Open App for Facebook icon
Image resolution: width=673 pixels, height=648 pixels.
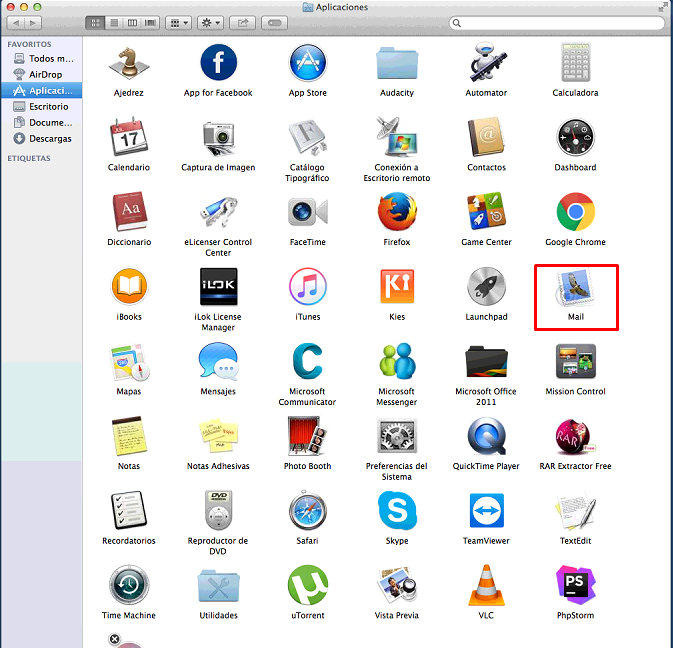[x=218, y=63]
